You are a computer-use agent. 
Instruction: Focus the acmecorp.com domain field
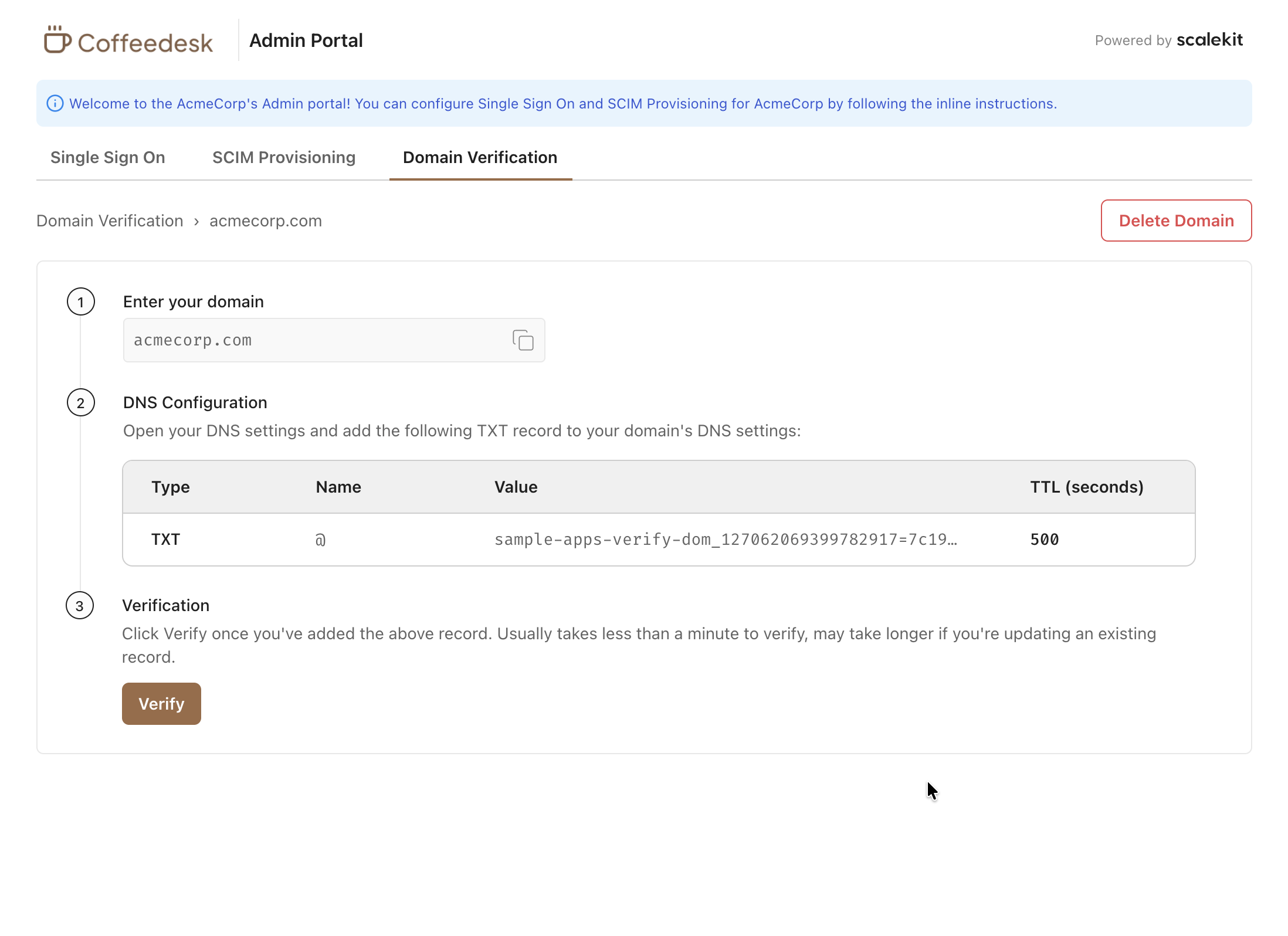[334, 340]
